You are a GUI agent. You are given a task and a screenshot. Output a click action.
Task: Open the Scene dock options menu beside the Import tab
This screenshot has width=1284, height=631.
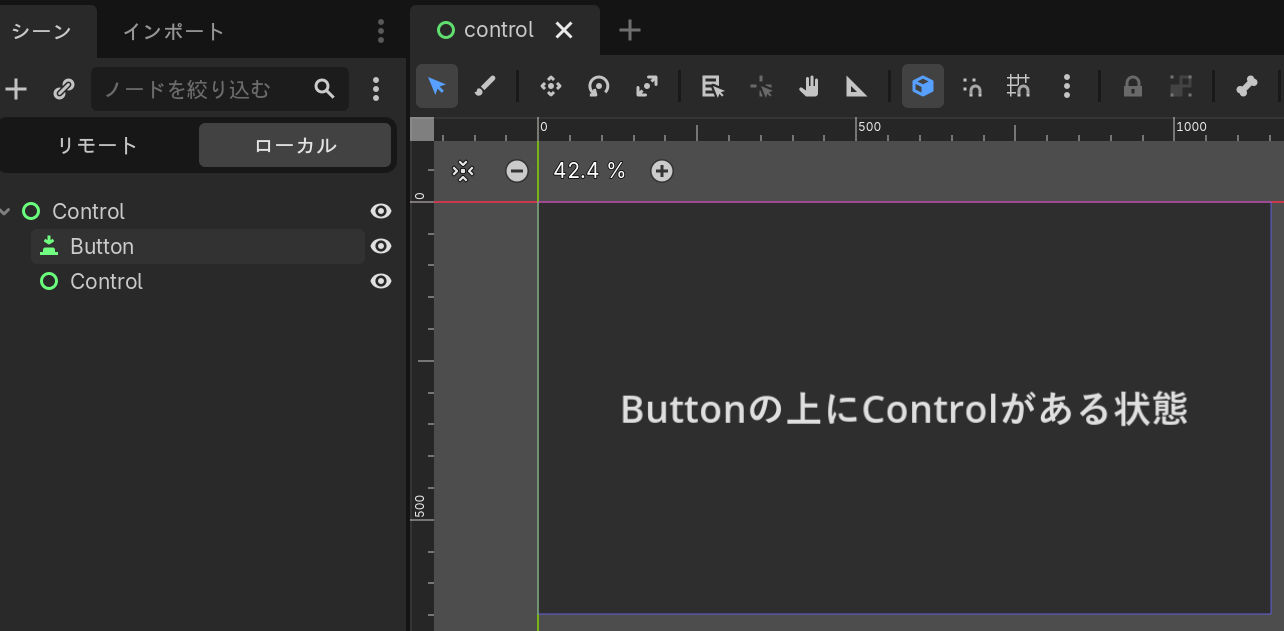click(381, 31)
